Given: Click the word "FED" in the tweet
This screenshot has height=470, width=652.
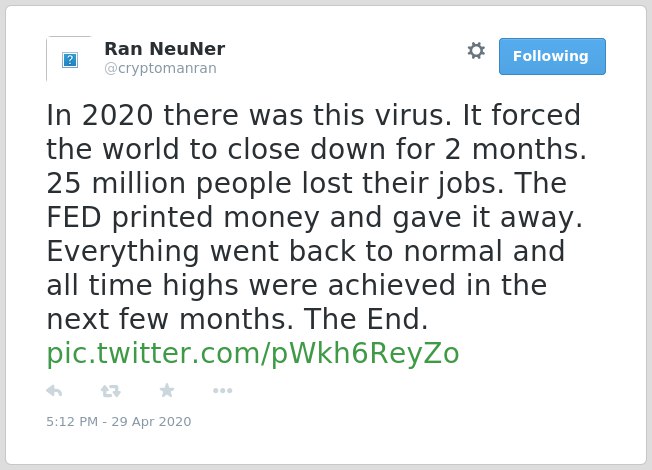Looking at the screenshot, I should click(x=74, y=217).
